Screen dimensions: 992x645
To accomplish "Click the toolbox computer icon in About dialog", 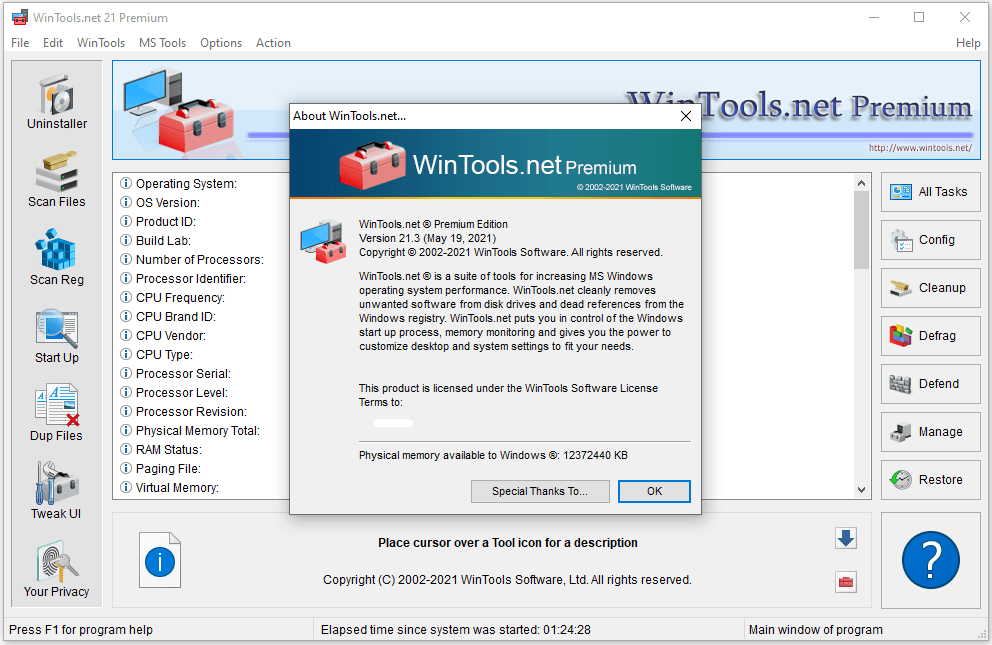I will pos(323,242).
